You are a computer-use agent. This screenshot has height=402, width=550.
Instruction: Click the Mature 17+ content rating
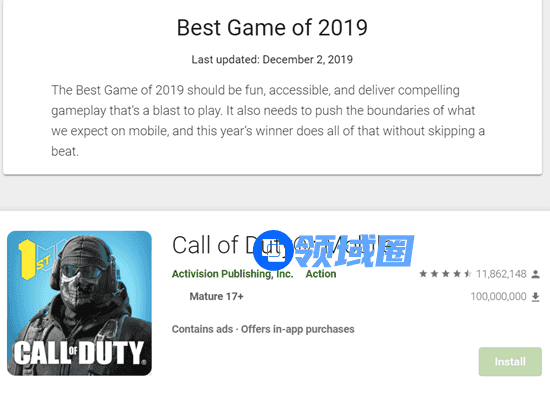tap(216, 296)
